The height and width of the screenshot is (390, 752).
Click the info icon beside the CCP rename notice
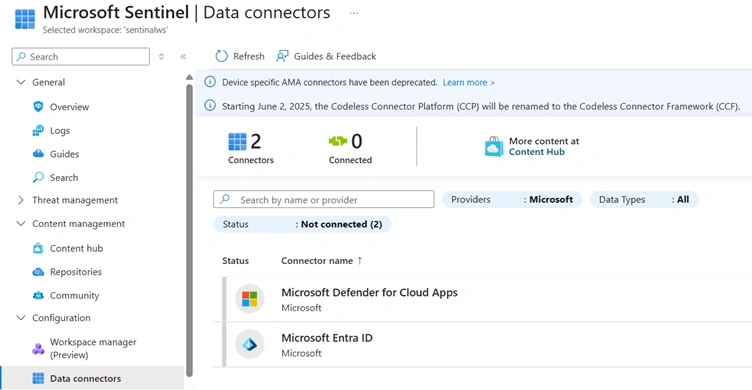pyautogui.click(x=210, y=106)
